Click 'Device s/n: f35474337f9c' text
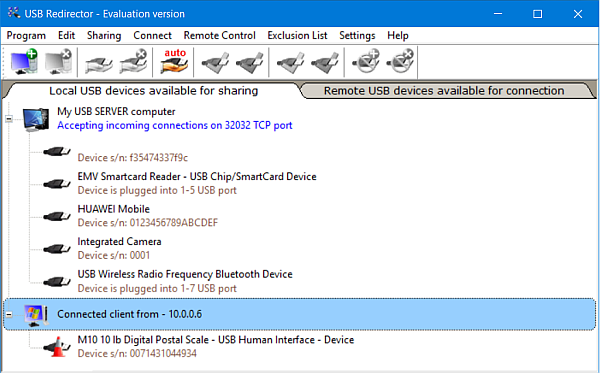This screenshot has height=373, width=600. click(133, 158)
